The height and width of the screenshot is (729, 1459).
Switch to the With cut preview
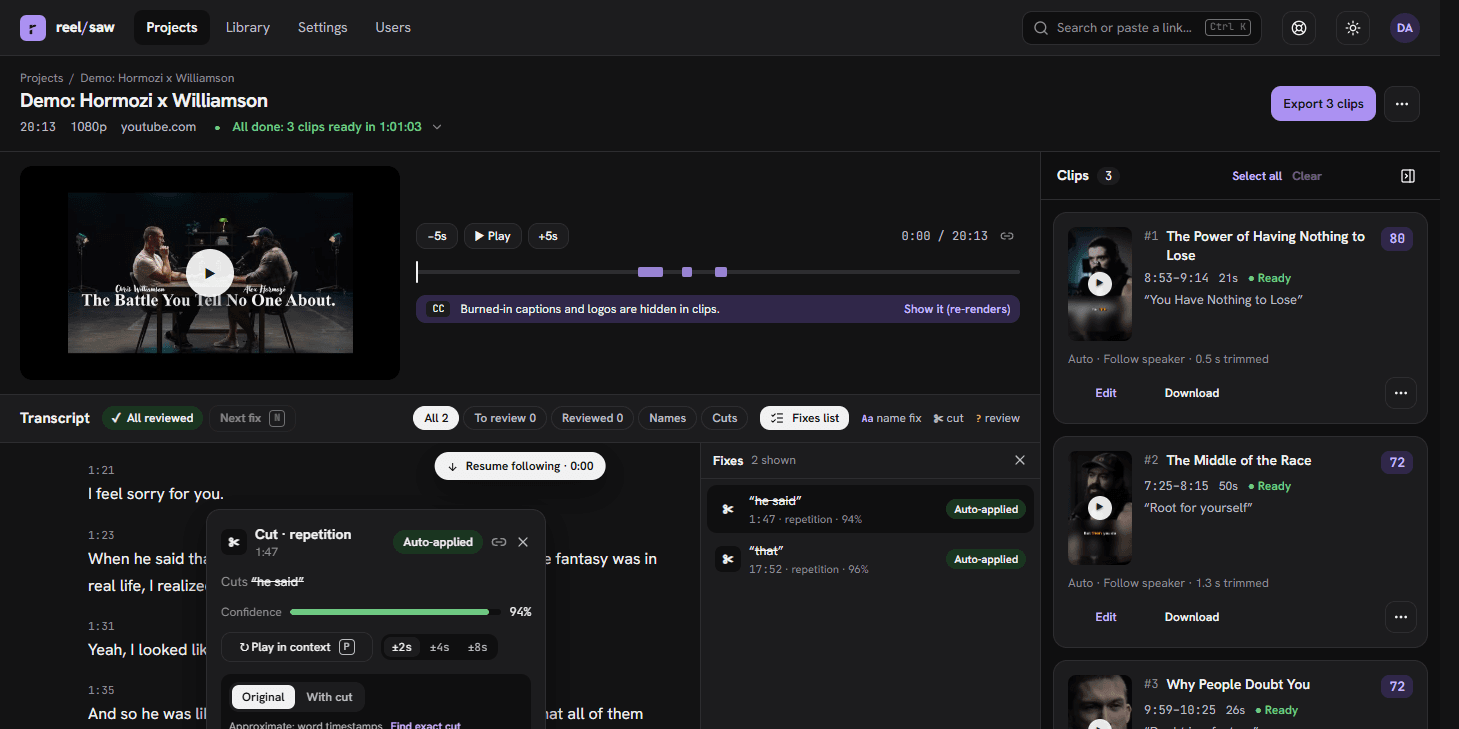click(330, 697)
